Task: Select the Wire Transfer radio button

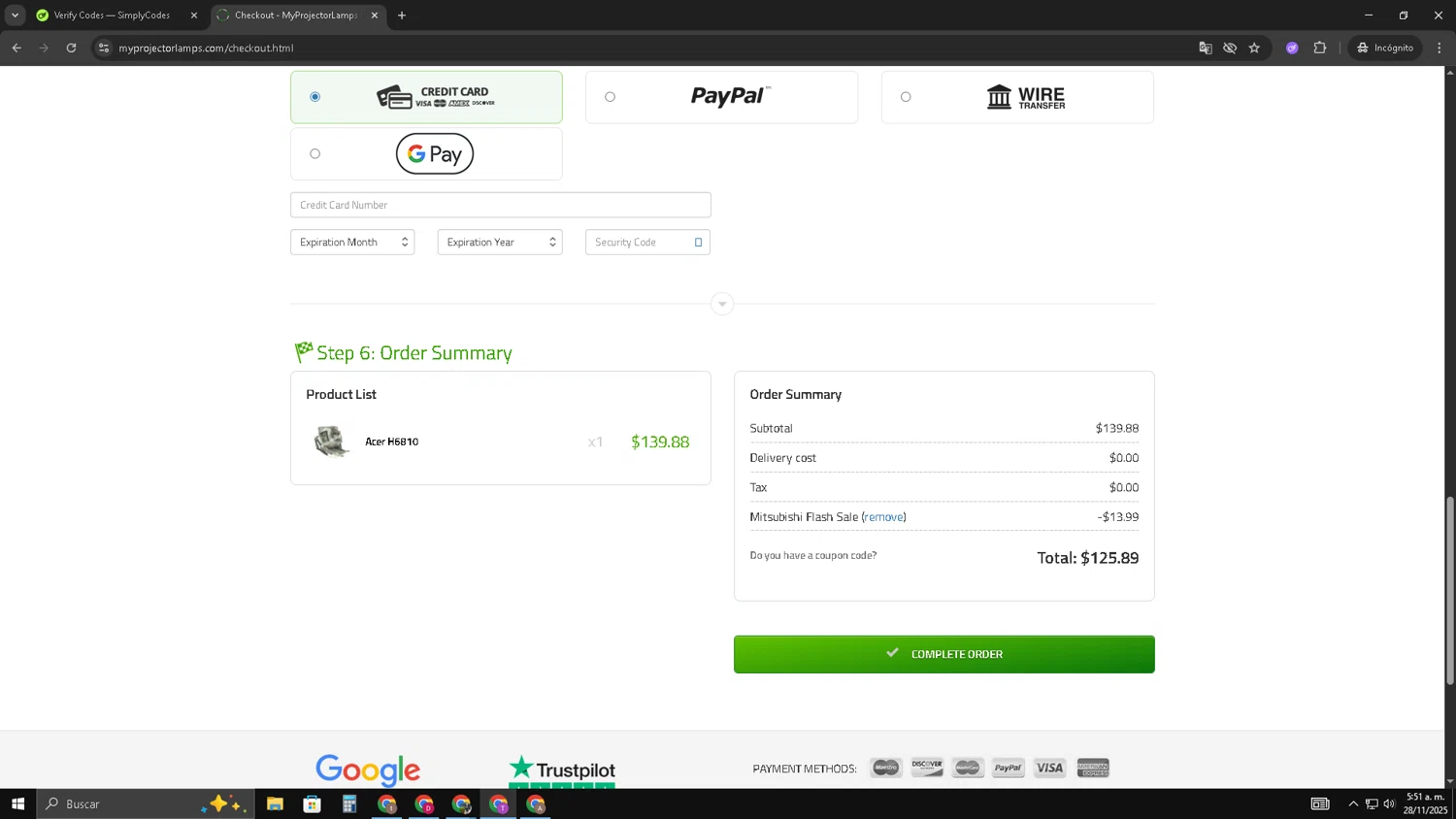Action: (906, 97)
